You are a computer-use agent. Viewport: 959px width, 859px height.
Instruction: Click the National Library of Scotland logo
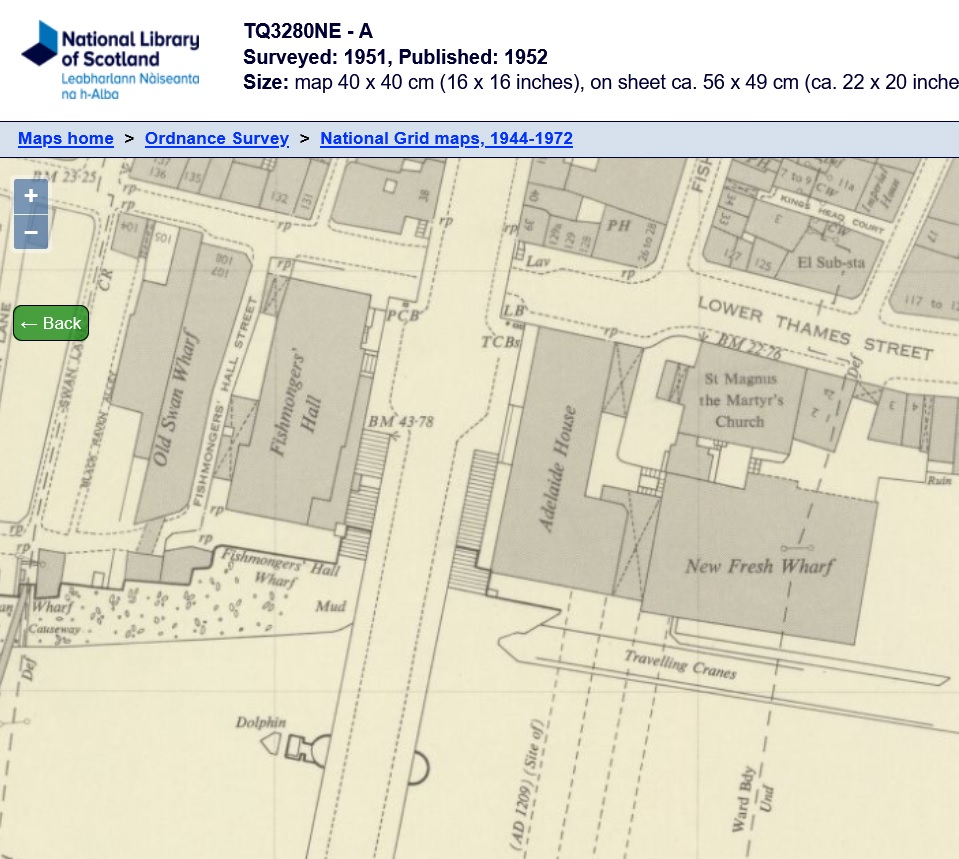click(x=111, y=59)
